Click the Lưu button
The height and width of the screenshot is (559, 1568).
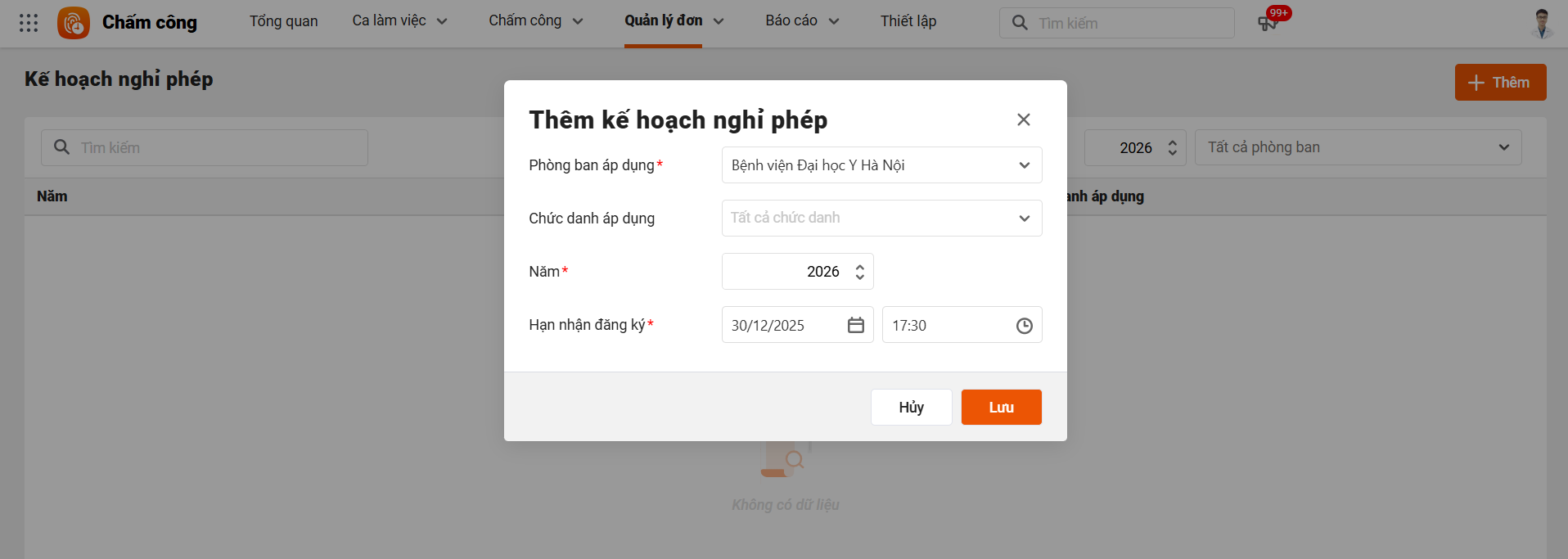point(1001,407)
